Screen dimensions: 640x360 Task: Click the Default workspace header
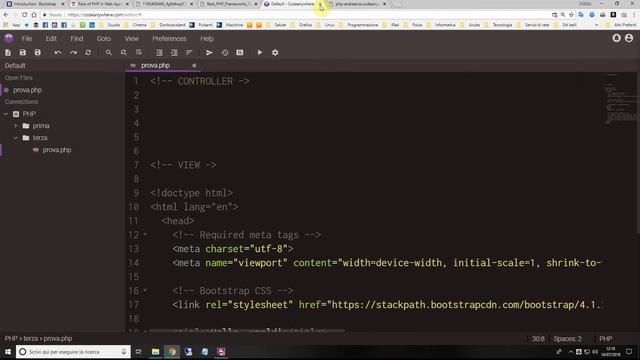[x=15, y=66]
